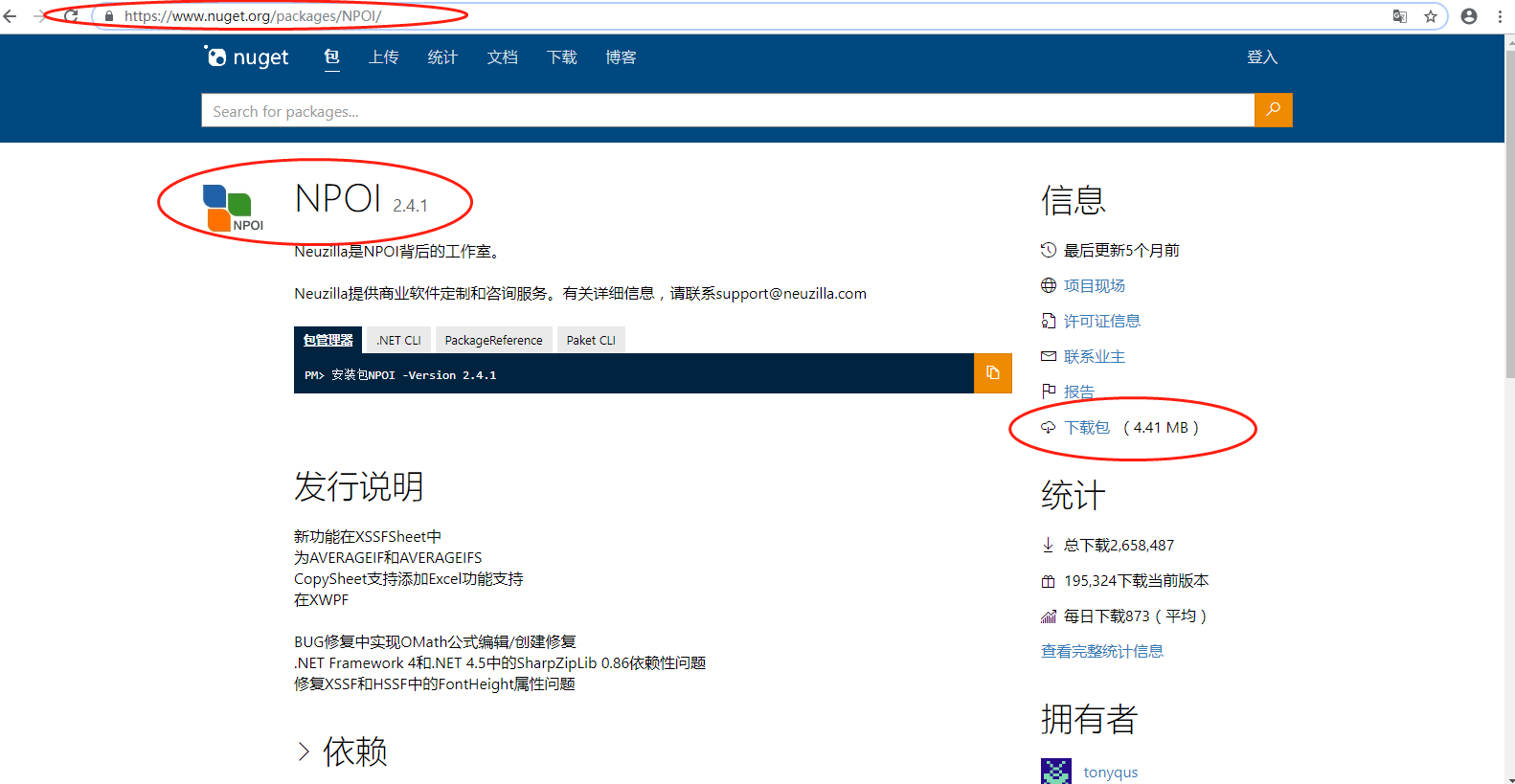The width and height of the screenshot is (1515, 784).
Task: Click the gift icon beside 195,324下载当前版本
Action: pyautogui.click(x=1049, y=581)
